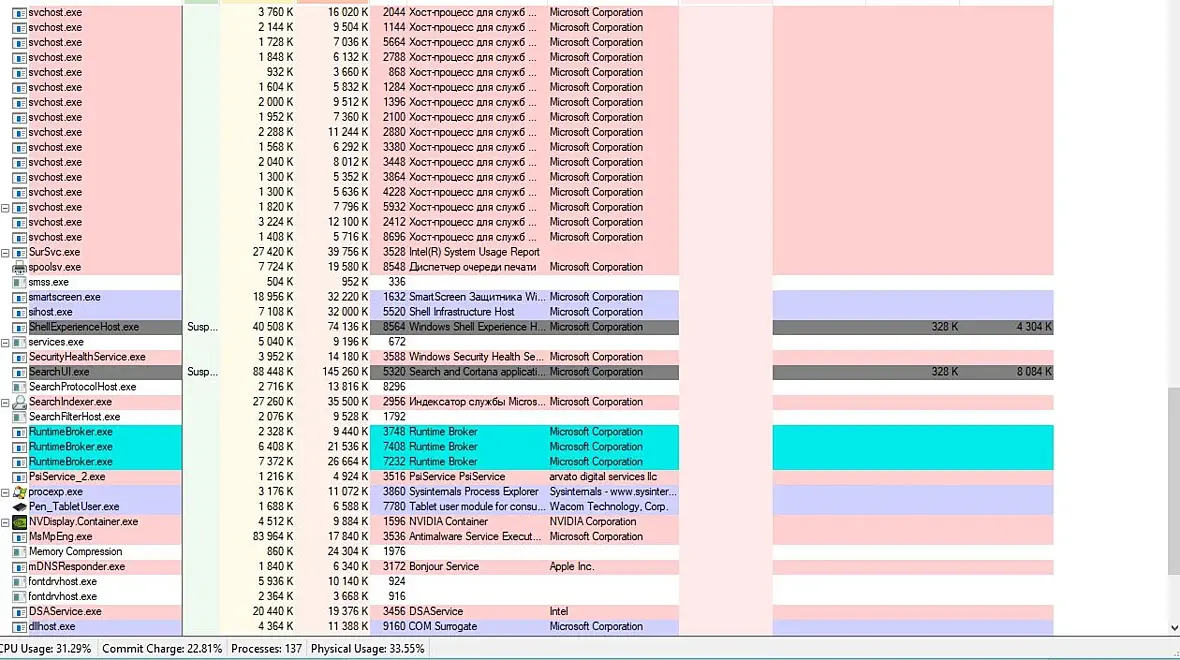Collapse the procexp.exe tree node
1180x660 pixels.
coord(5,492)
